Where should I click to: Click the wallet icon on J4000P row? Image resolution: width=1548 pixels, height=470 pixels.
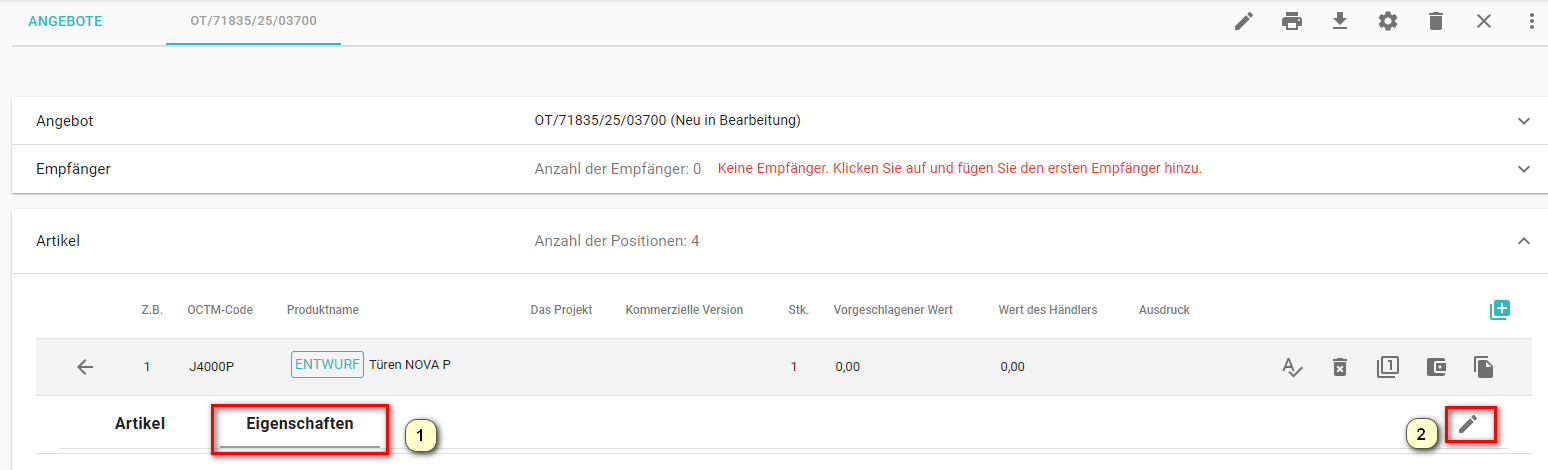click(x=1436, y=367)
